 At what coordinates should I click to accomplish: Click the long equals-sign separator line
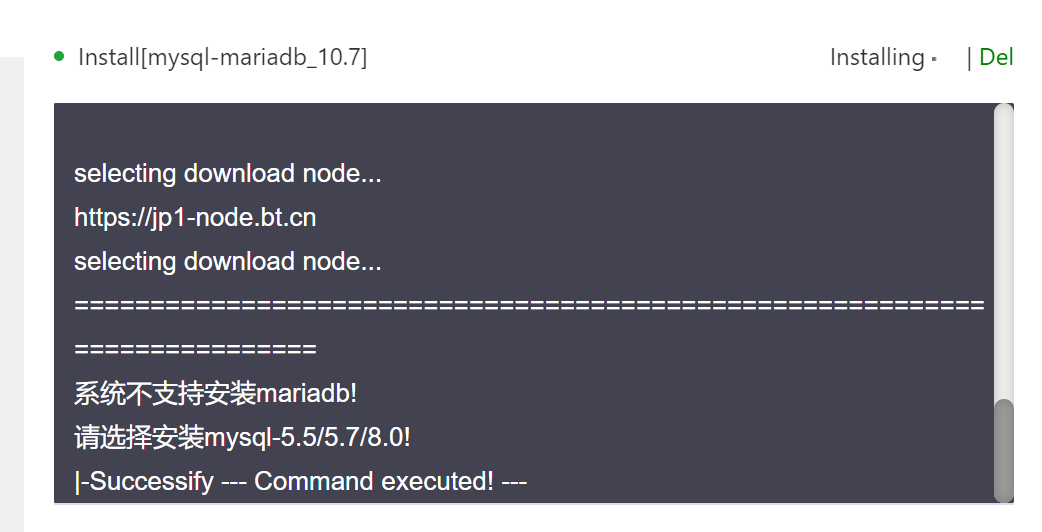(x=528, y=305)
